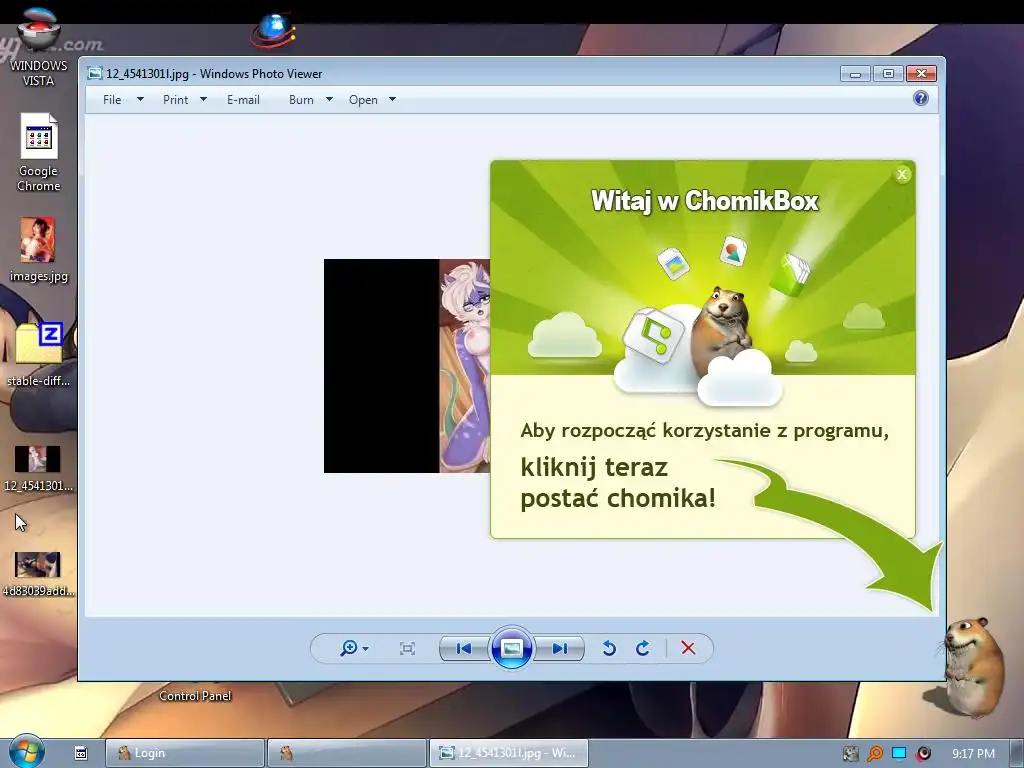Fit image to actual size button
This screenshot has width=1024, height=768.
[407, 648]
